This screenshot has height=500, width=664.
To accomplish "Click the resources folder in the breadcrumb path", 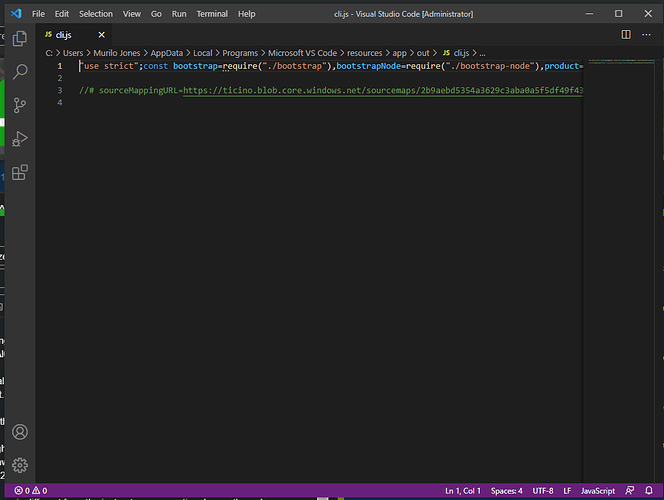I will (365, 52).
